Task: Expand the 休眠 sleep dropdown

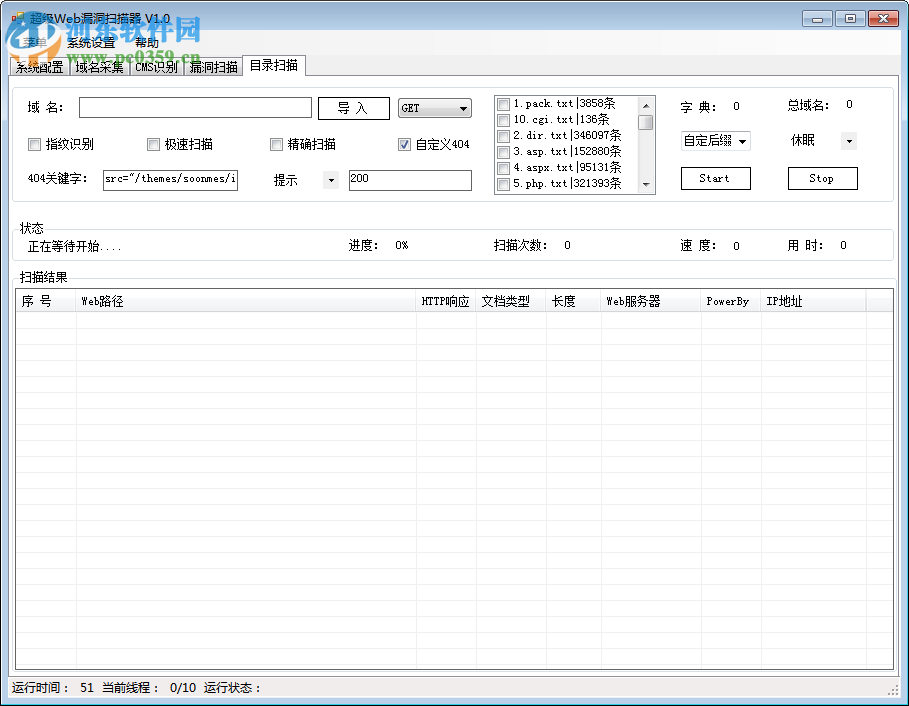Action: (849, 140)
